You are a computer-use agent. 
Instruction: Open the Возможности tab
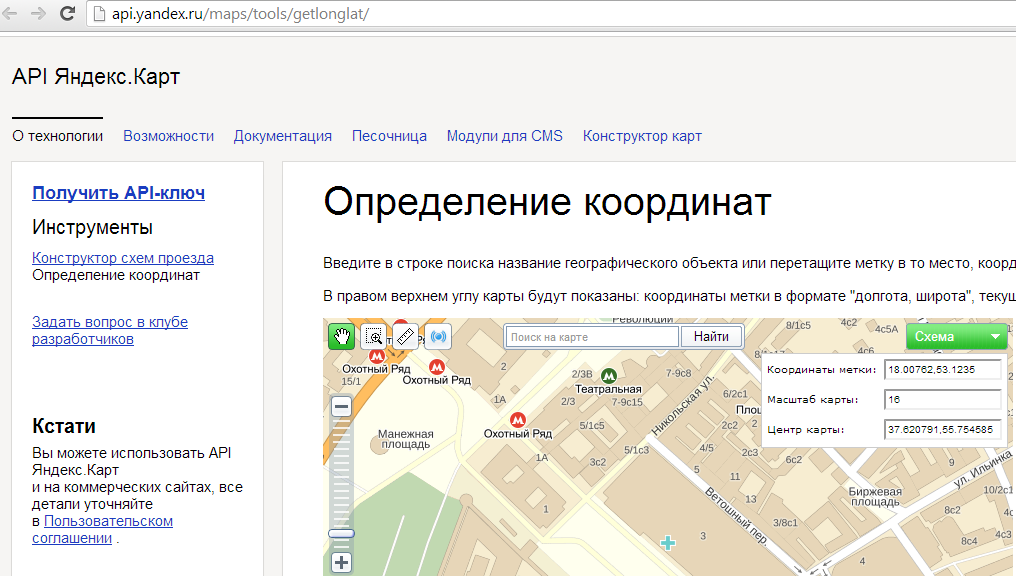168,136
